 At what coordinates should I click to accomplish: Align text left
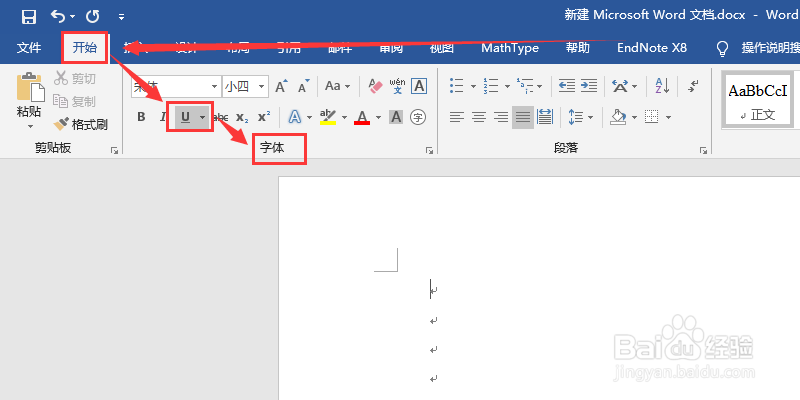(x=457, y=117)
